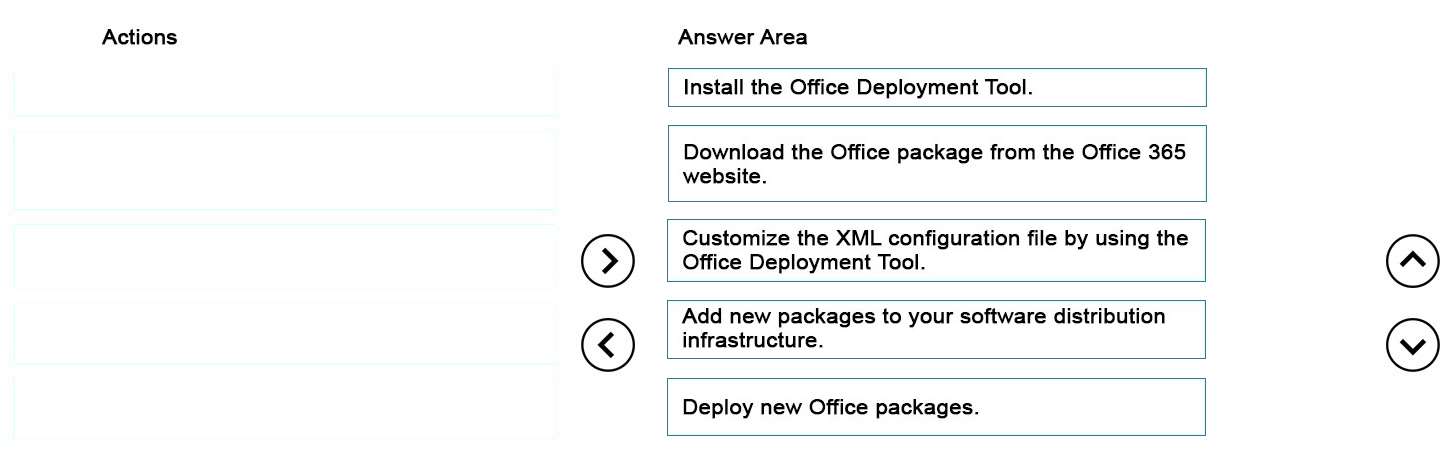Viewport: 1448px width, 462px height.
Task: Select 'Customize the XML configuration file' step
Action: pyautogui.click(x=936, y=250)
